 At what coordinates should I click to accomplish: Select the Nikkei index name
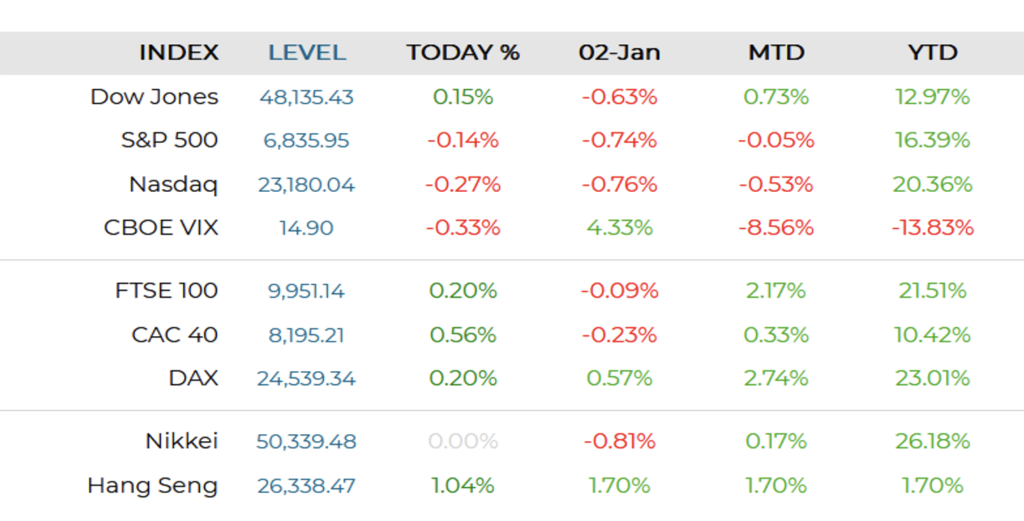180,441
